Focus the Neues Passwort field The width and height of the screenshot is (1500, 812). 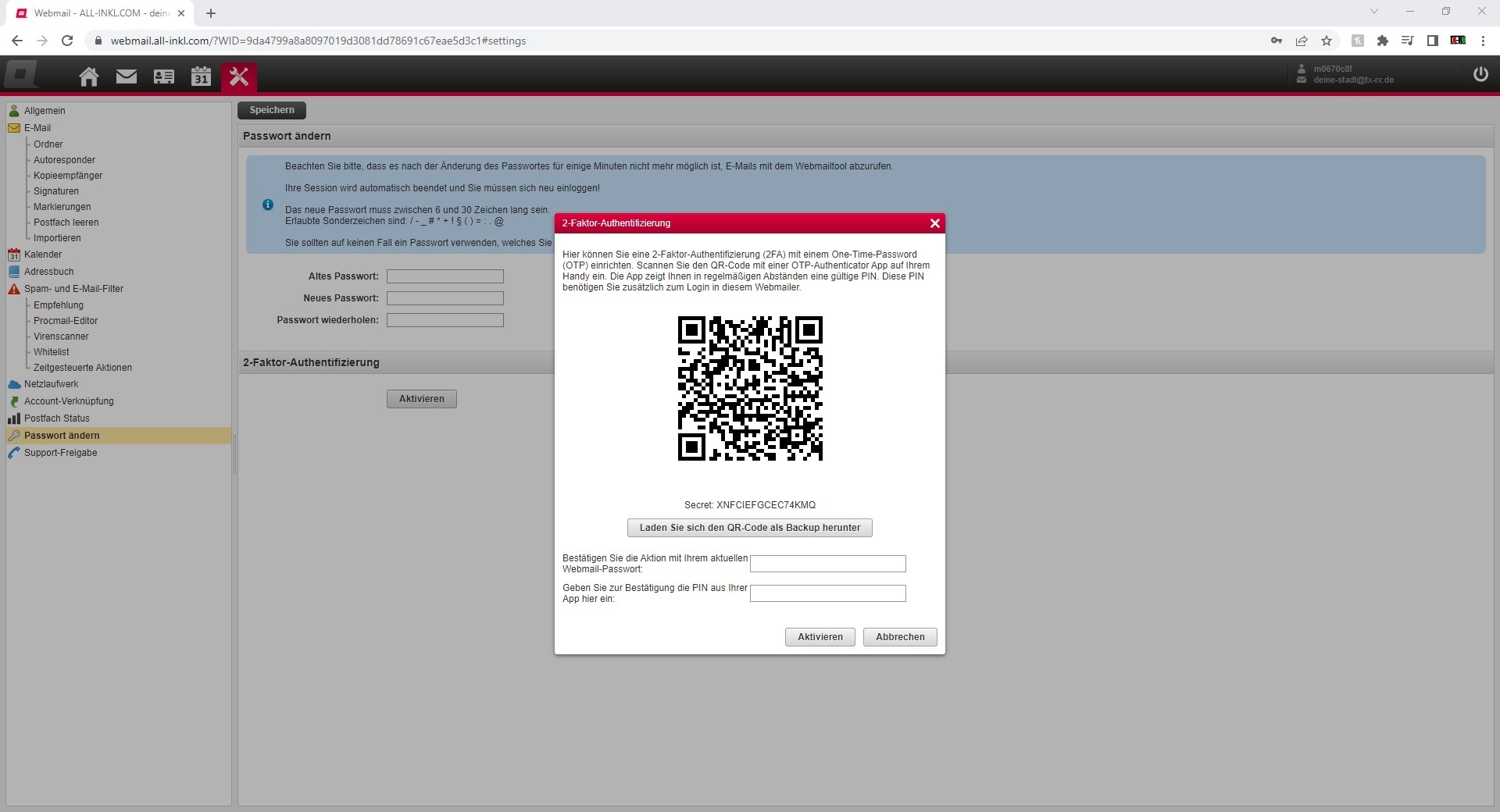pyautogui.click(x=445, y=298)
